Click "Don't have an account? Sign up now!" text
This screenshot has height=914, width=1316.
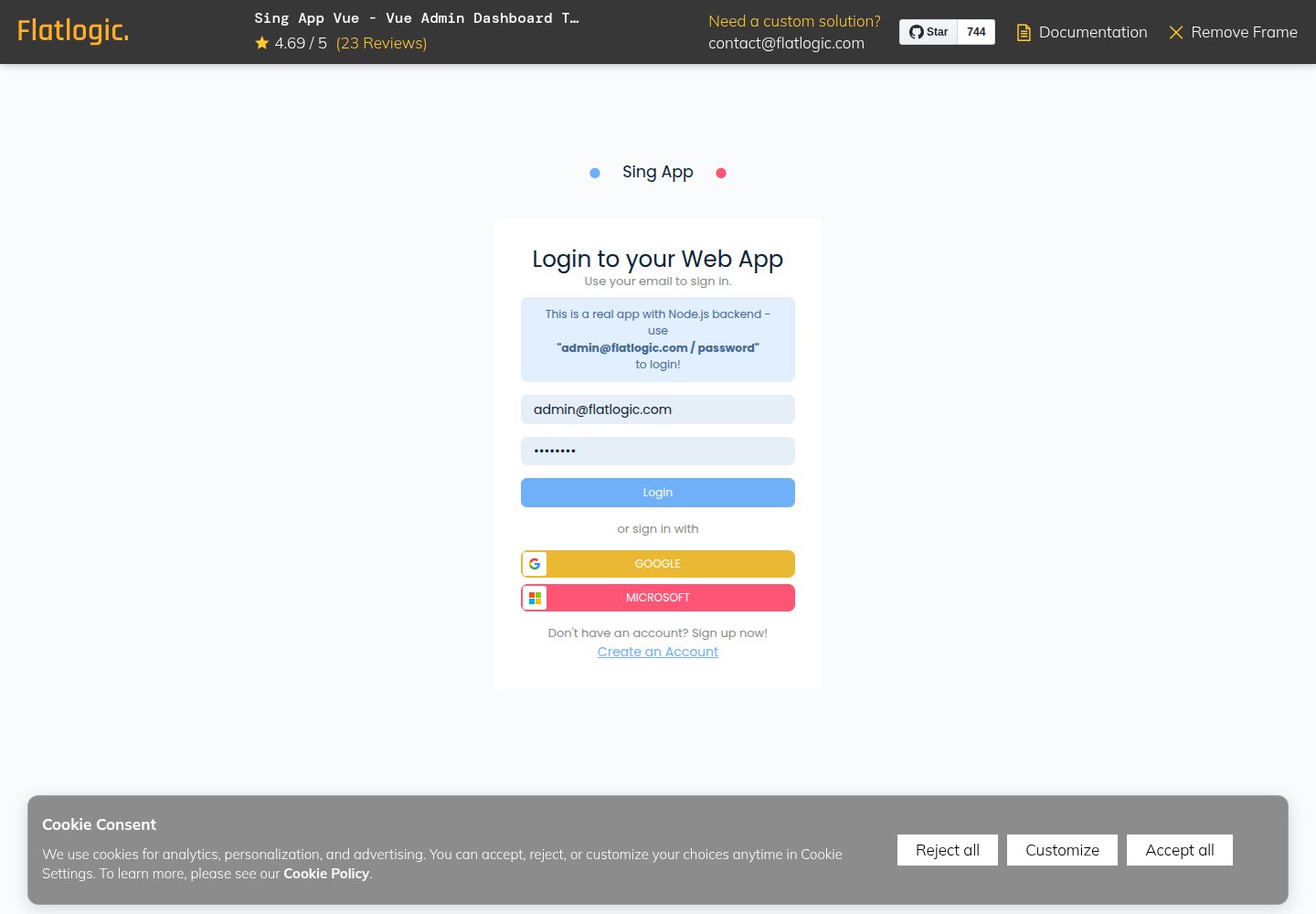click(x=658, y=633)
